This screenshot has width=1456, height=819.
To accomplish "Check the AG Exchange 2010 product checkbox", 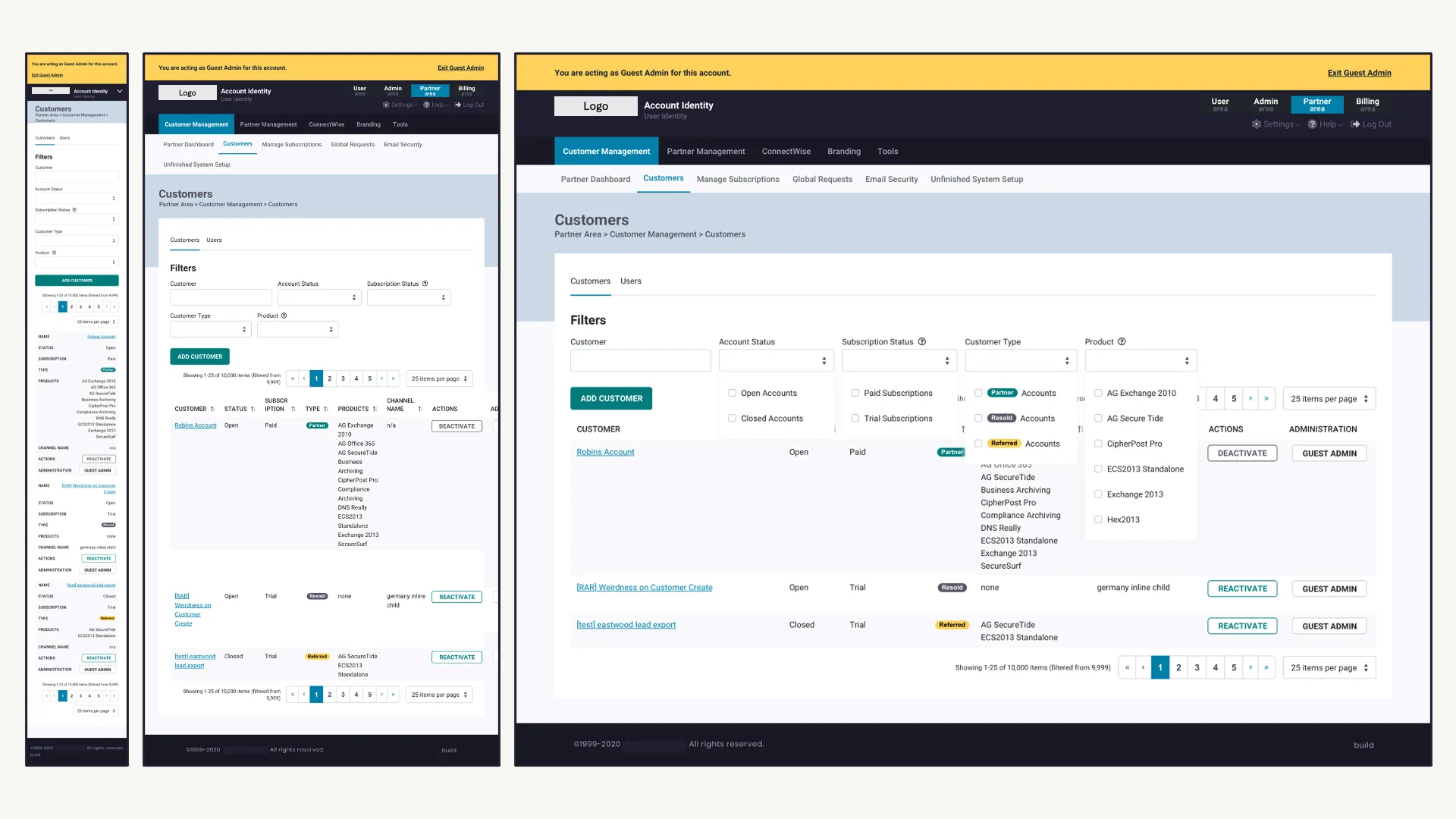I will coord(1098,394).
